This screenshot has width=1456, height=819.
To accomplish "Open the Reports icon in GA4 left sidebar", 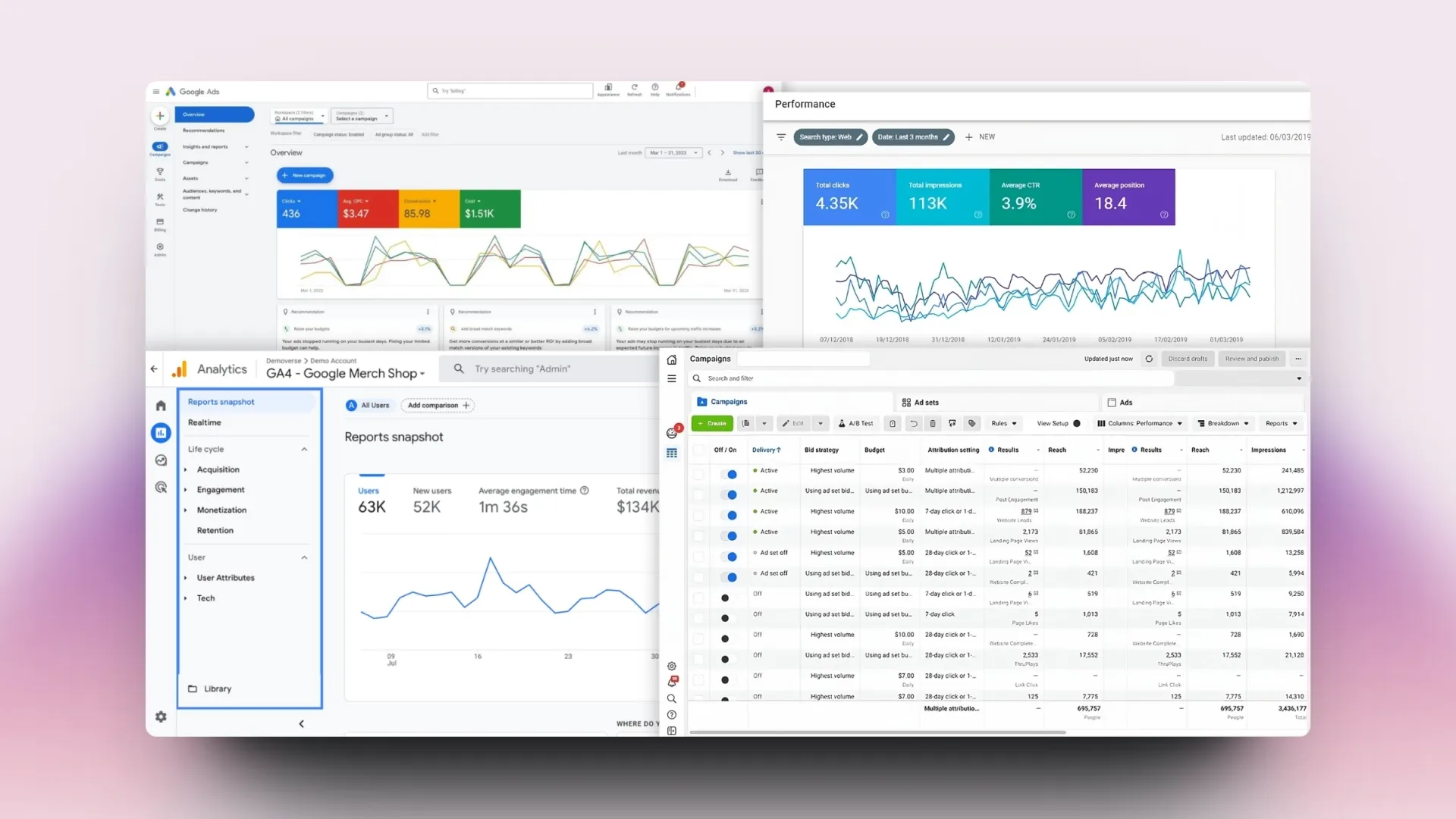I will 161,433.
